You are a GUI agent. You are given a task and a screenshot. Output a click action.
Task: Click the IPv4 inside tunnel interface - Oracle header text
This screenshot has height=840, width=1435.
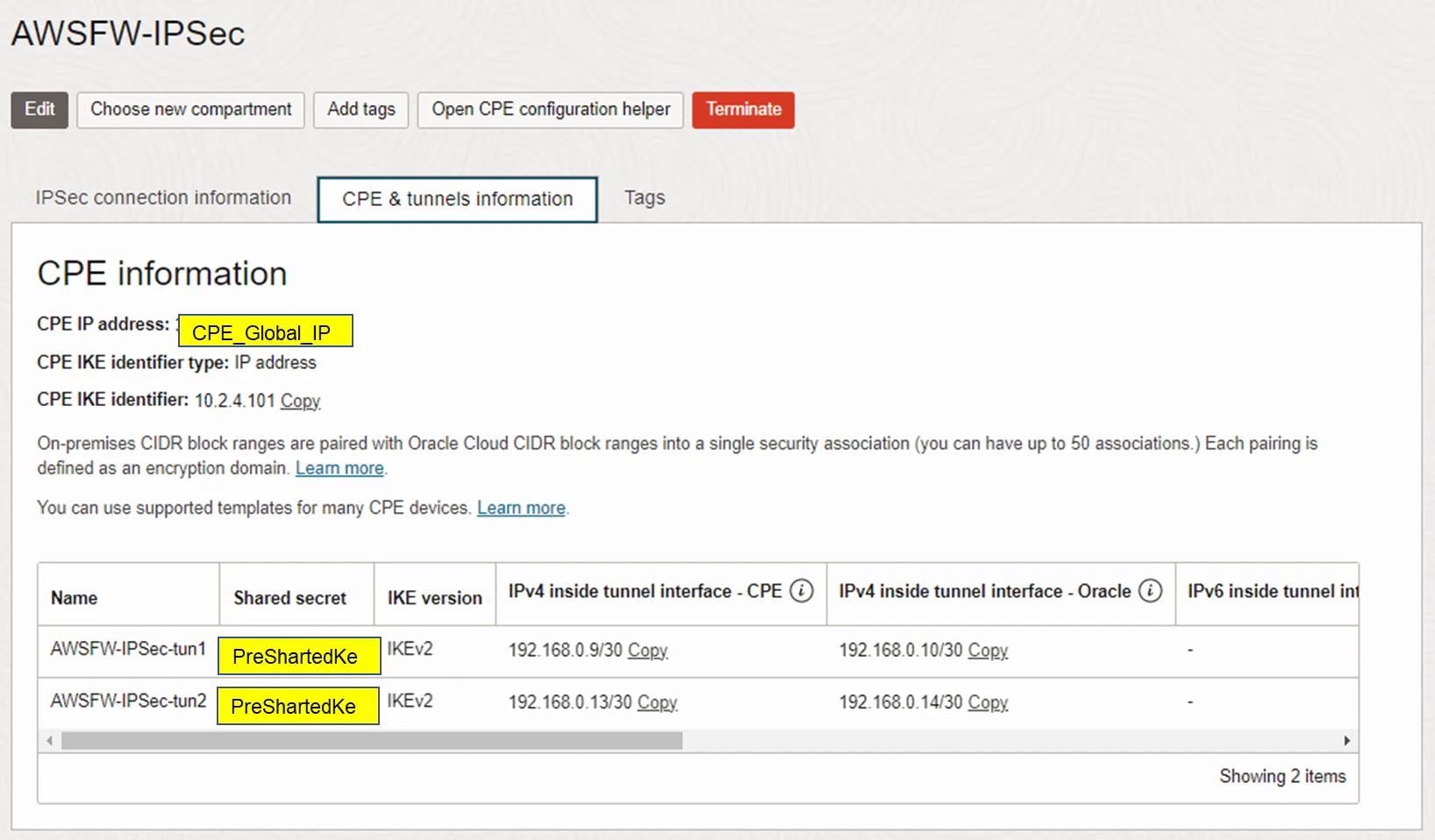click(984, 591)
